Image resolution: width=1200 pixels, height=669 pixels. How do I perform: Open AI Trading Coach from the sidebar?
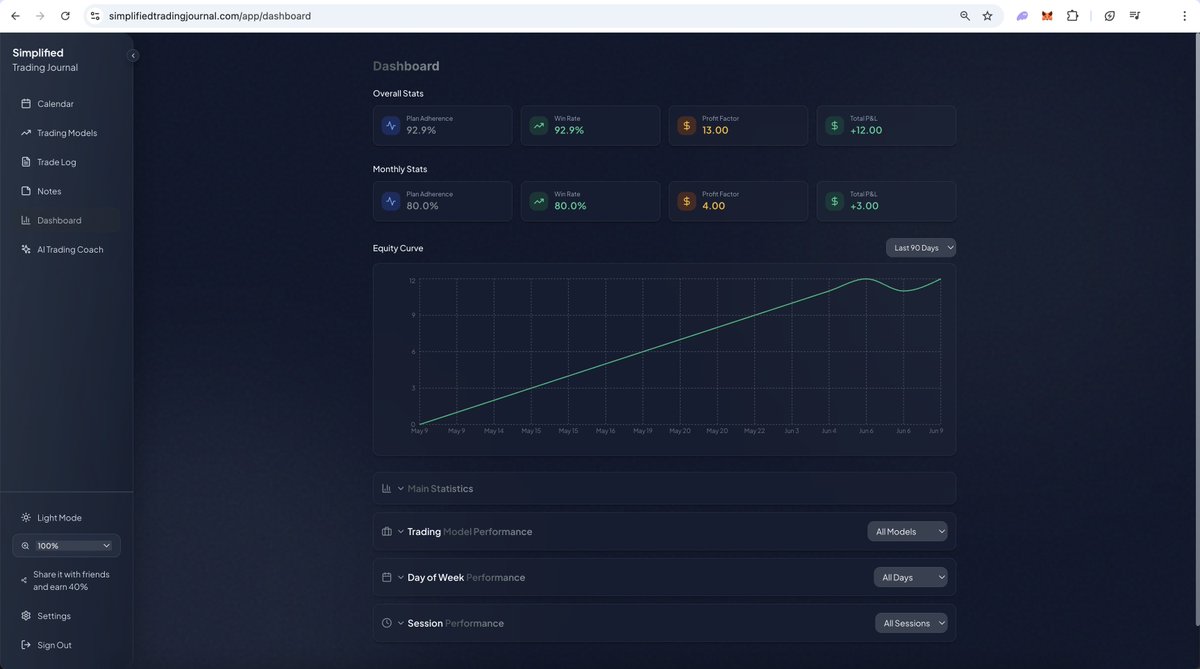click(x=66, y=249)
